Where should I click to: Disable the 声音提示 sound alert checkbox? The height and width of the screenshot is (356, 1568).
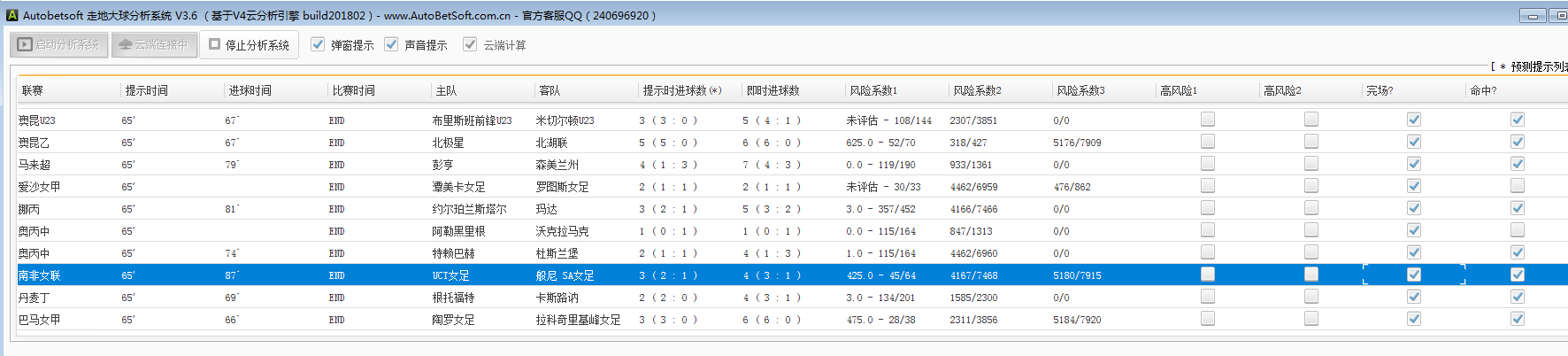click(391, 44)
